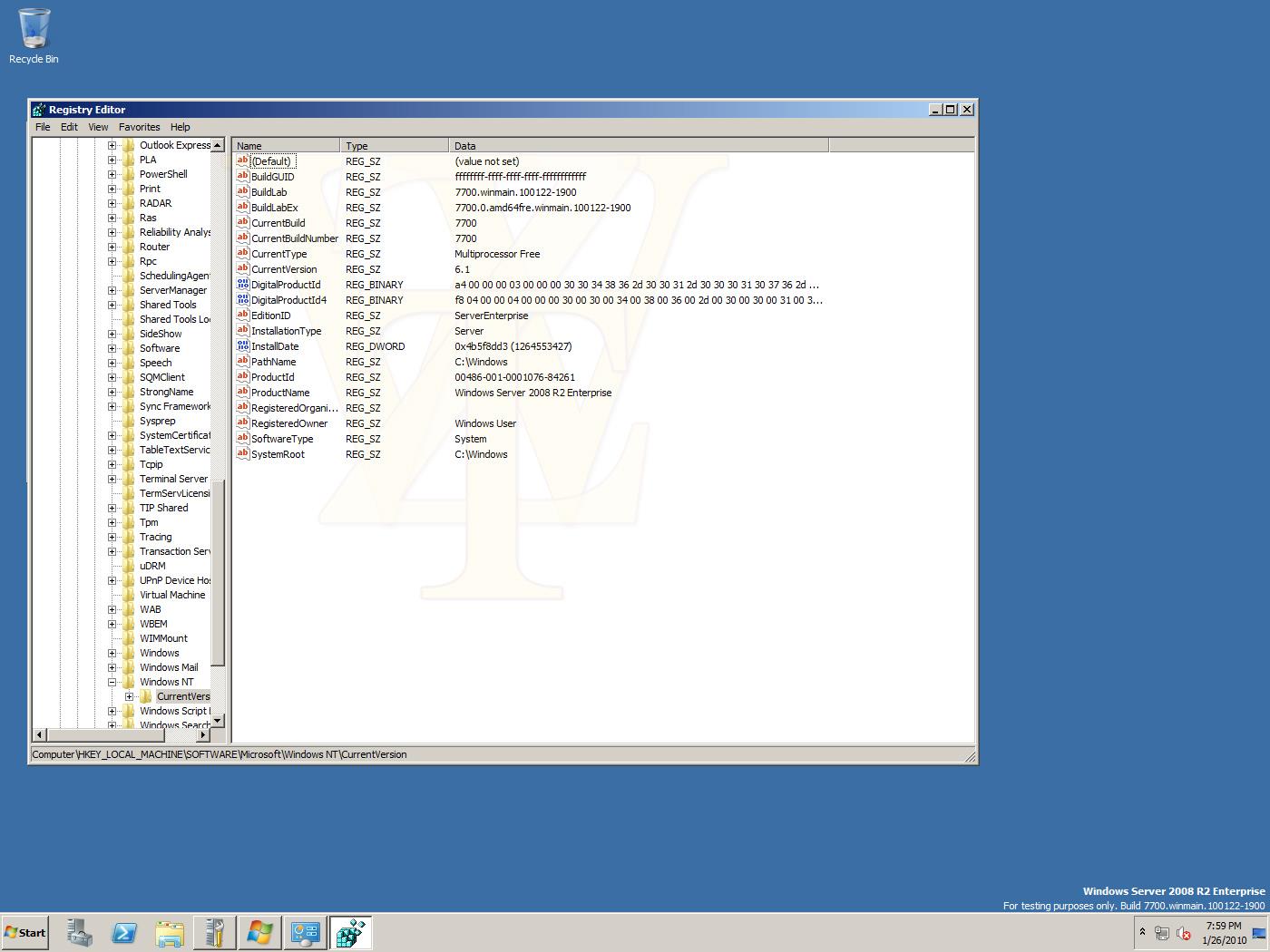Maximize the Registry Editor window
The image size is (1270, 952).
(x=951, y=110)
